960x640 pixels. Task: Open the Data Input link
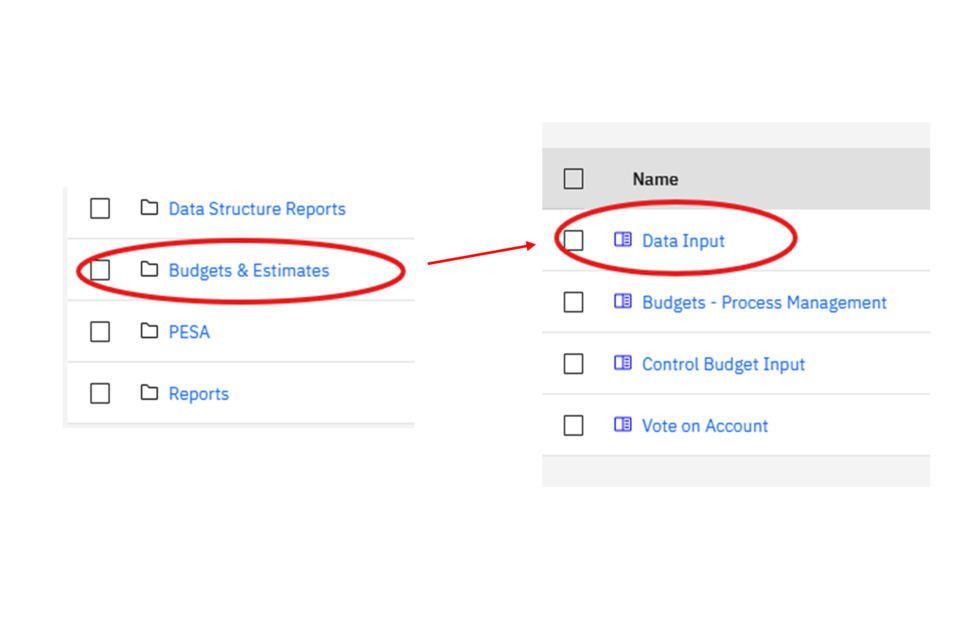click(x=683, y=241)
